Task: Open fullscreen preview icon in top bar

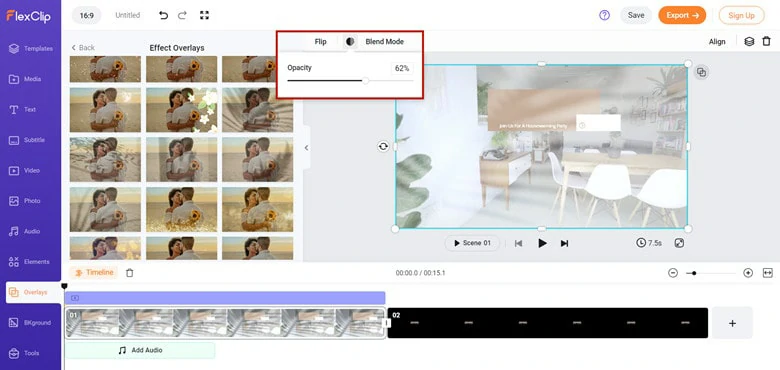Action: [204, 15]
